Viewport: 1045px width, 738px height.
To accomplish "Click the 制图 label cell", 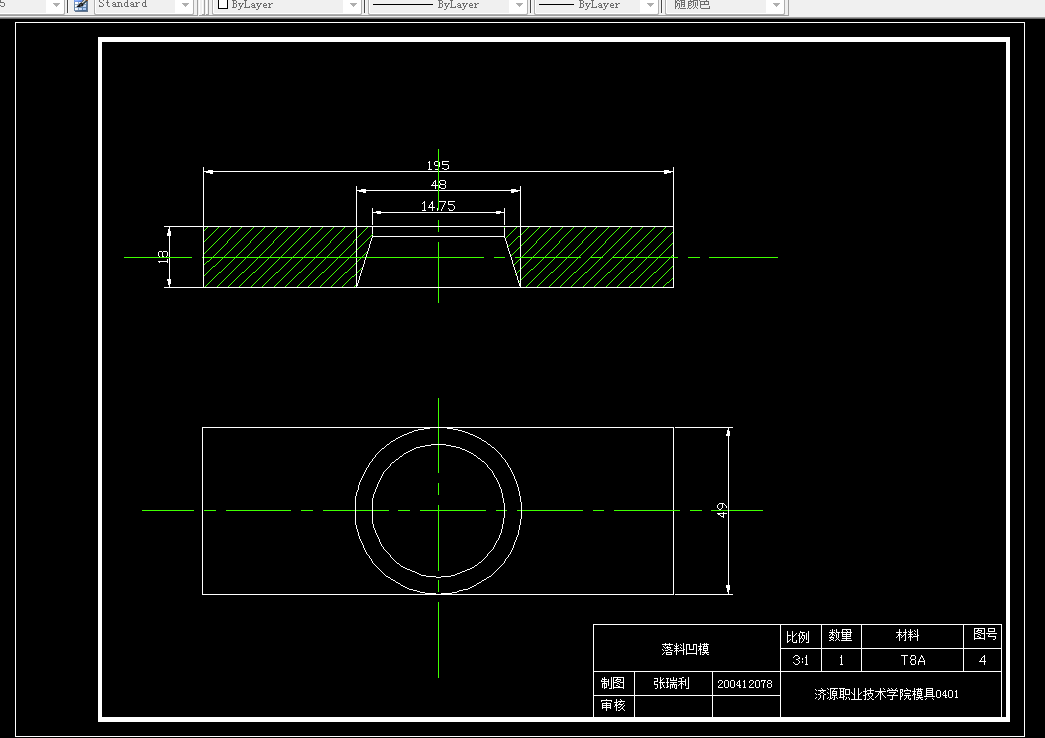I will (612, 683).
